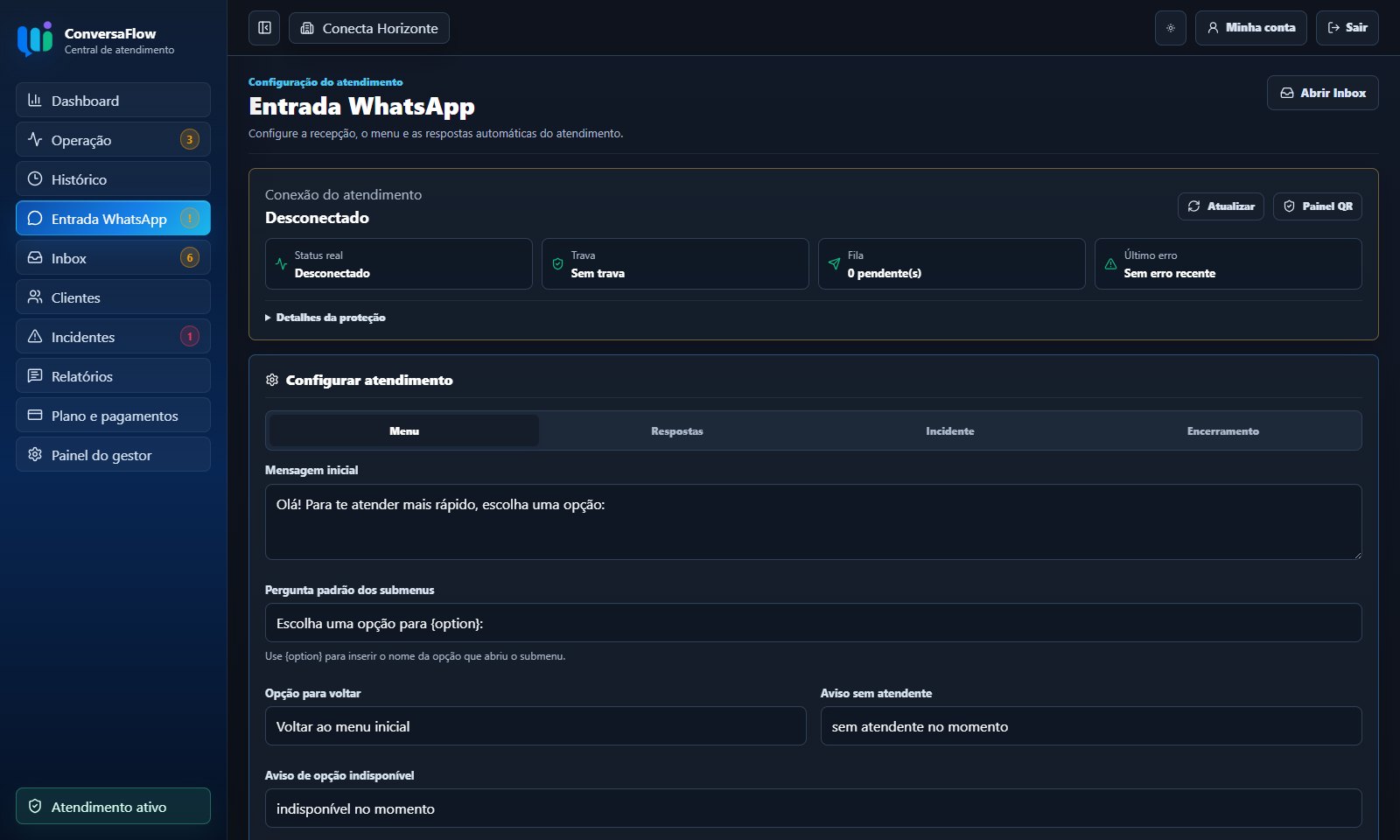This screenshot has width=1400, height=840.
Task: Open the Inbox sidebar item
Action: tap(113, 257)
